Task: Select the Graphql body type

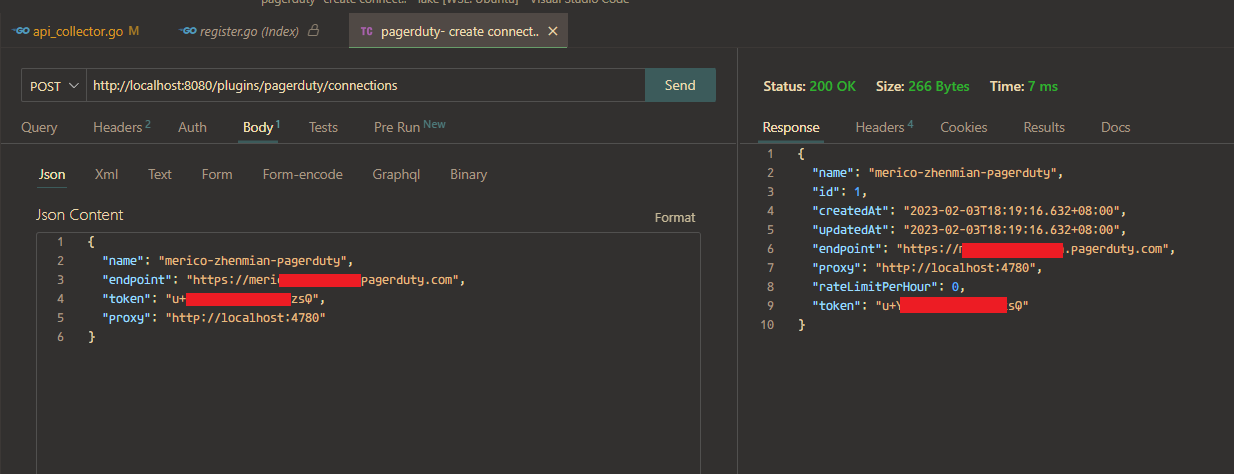Action: (x=396, y=174)
